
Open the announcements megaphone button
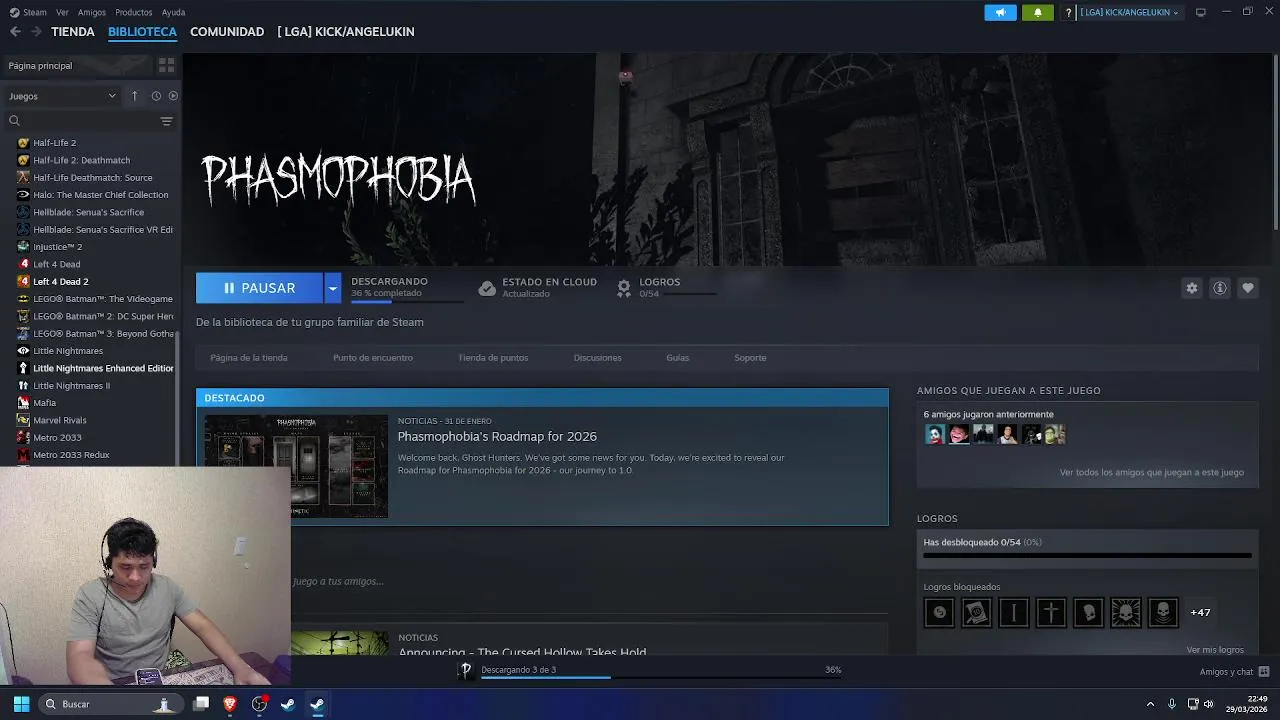[x=1000, y=12]
